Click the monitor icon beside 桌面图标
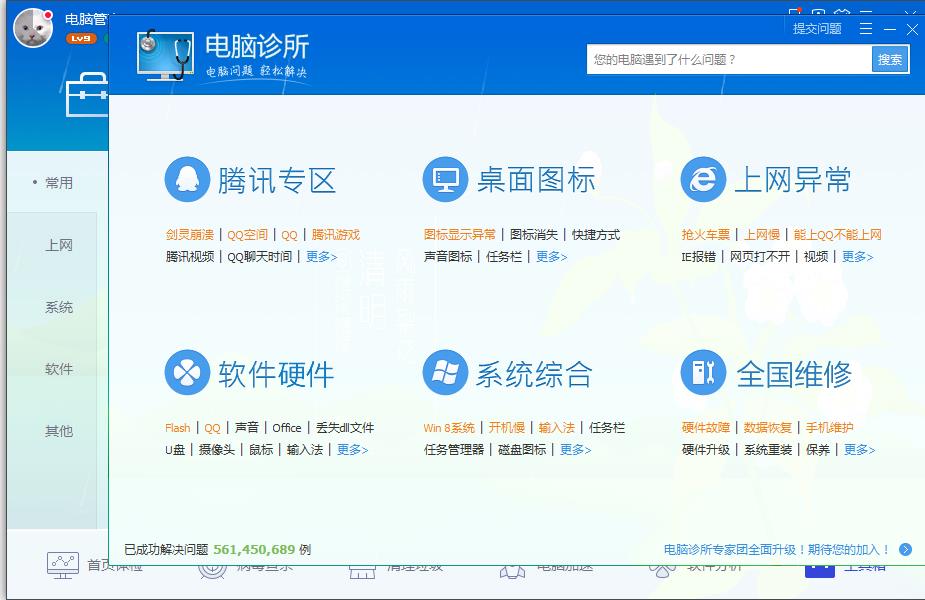This screenshot has height=600, width=925. [x=445, y=179]
